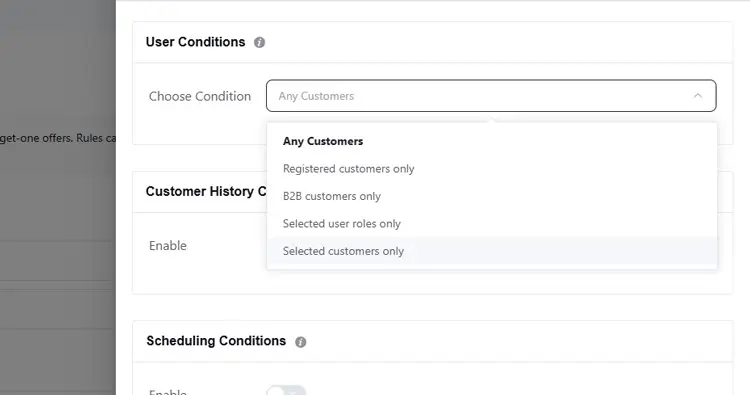Open the Scheduling Conditions info icon
Screen dimensions: 750x395
click(x=300, y=342)
